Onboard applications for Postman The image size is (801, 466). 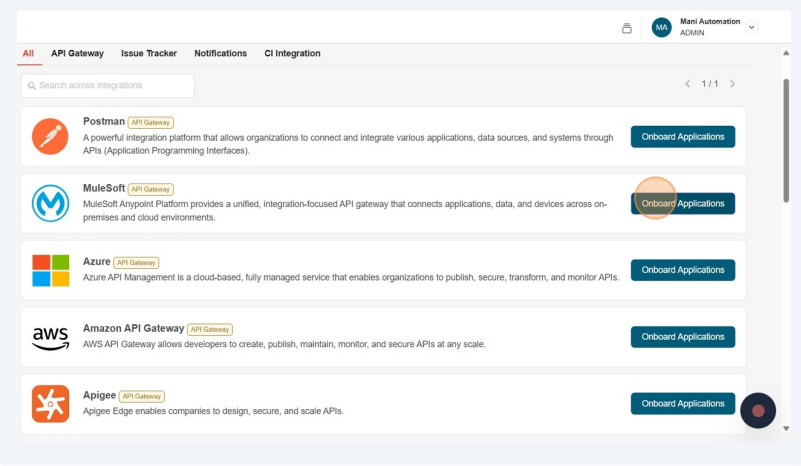tap(682, 137)
